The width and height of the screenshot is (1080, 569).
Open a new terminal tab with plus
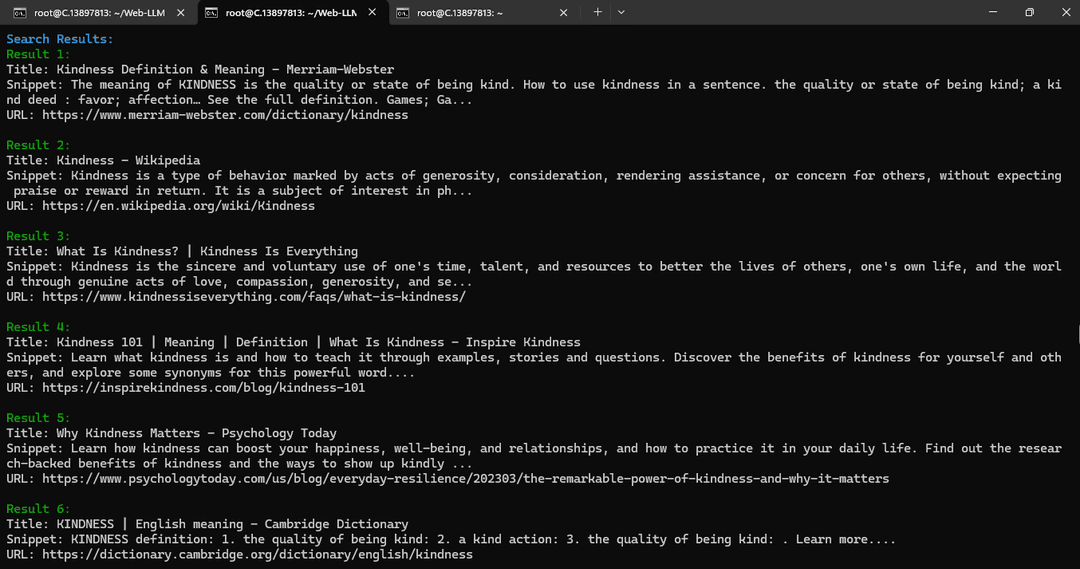597,12
